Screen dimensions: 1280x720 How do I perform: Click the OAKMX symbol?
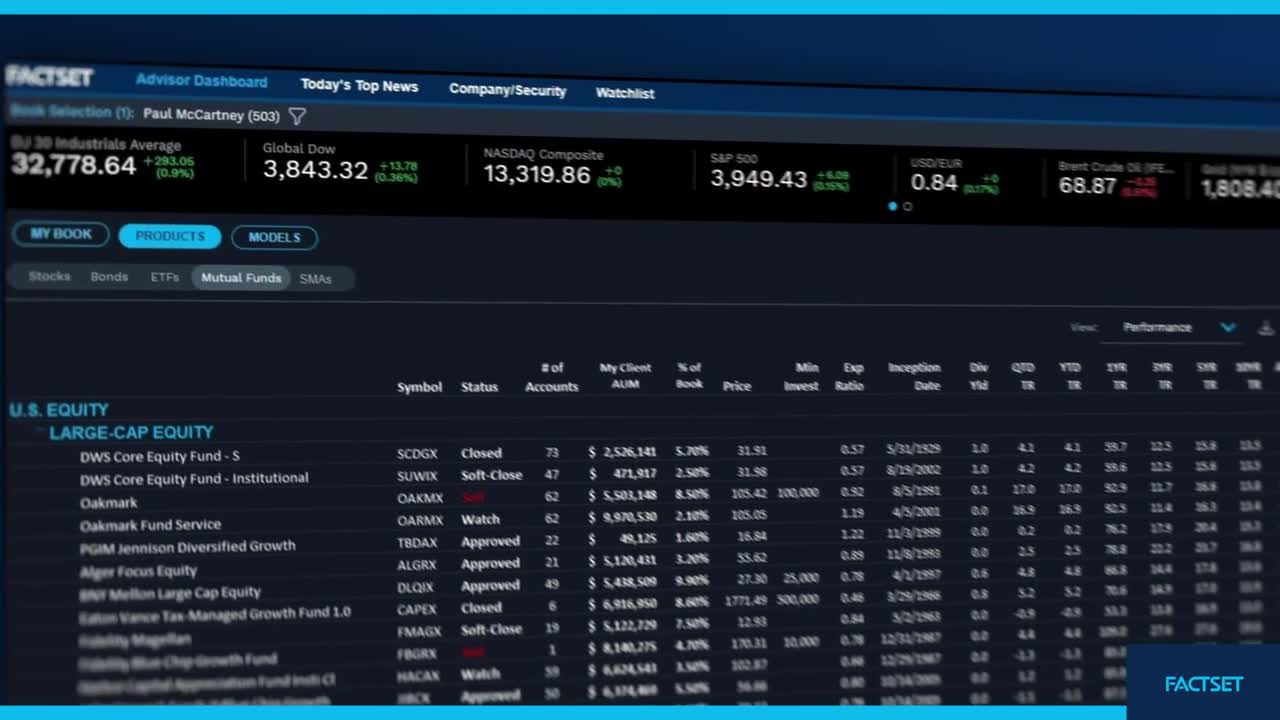(420, 498)
